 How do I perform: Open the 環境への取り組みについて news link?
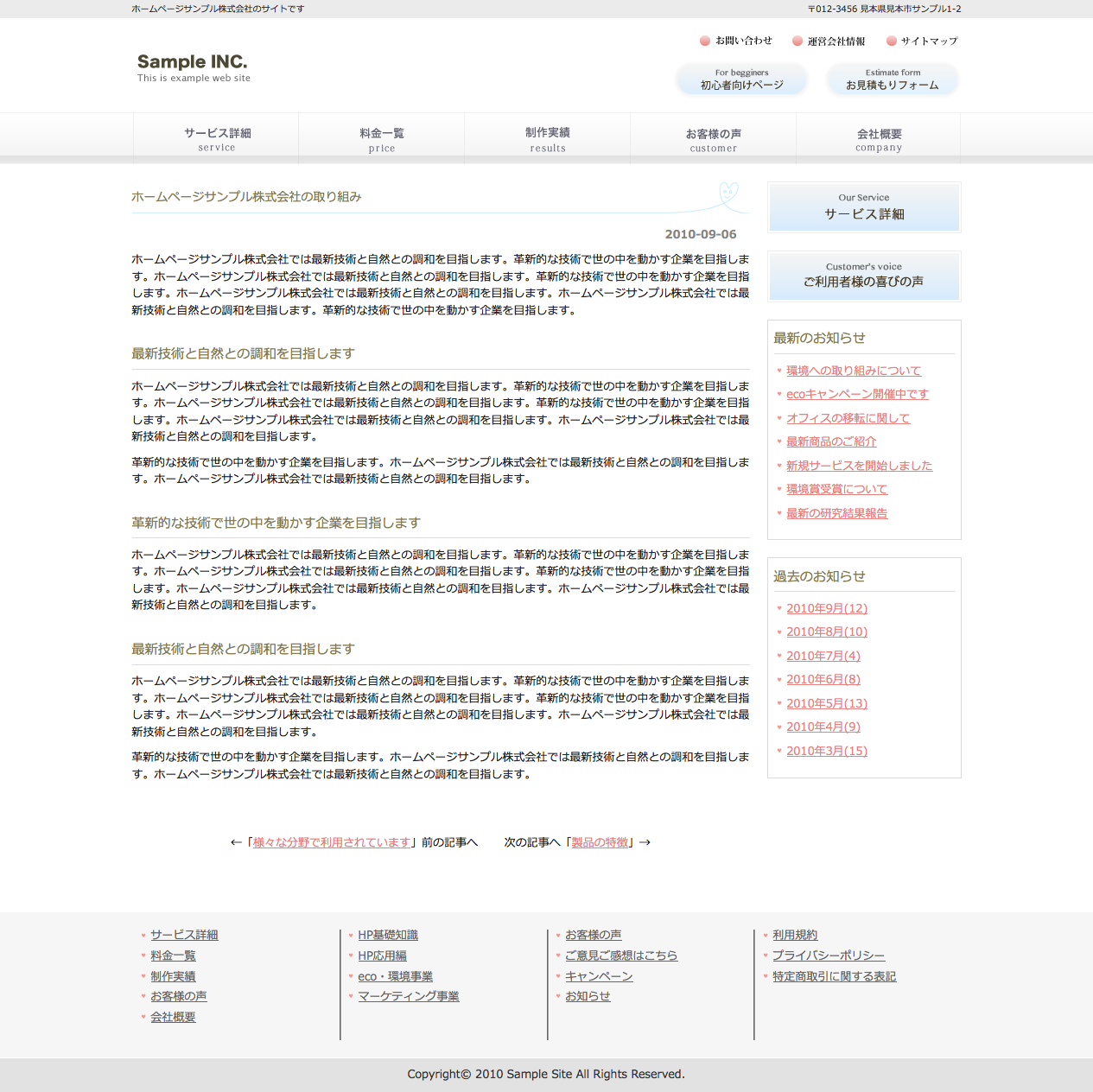[x=854, y=371]
